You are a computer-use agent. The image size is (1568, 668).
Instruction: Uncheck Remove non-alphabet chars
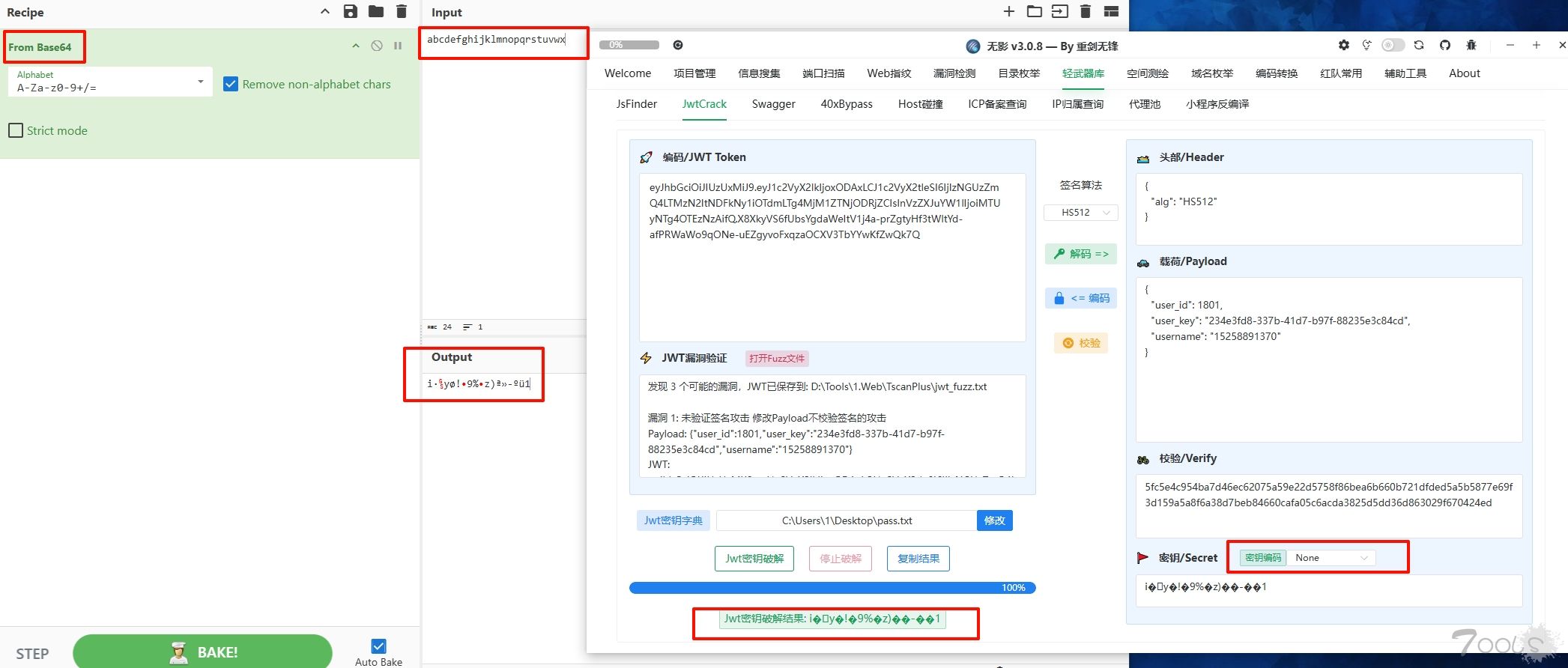[x=231, y=84]
